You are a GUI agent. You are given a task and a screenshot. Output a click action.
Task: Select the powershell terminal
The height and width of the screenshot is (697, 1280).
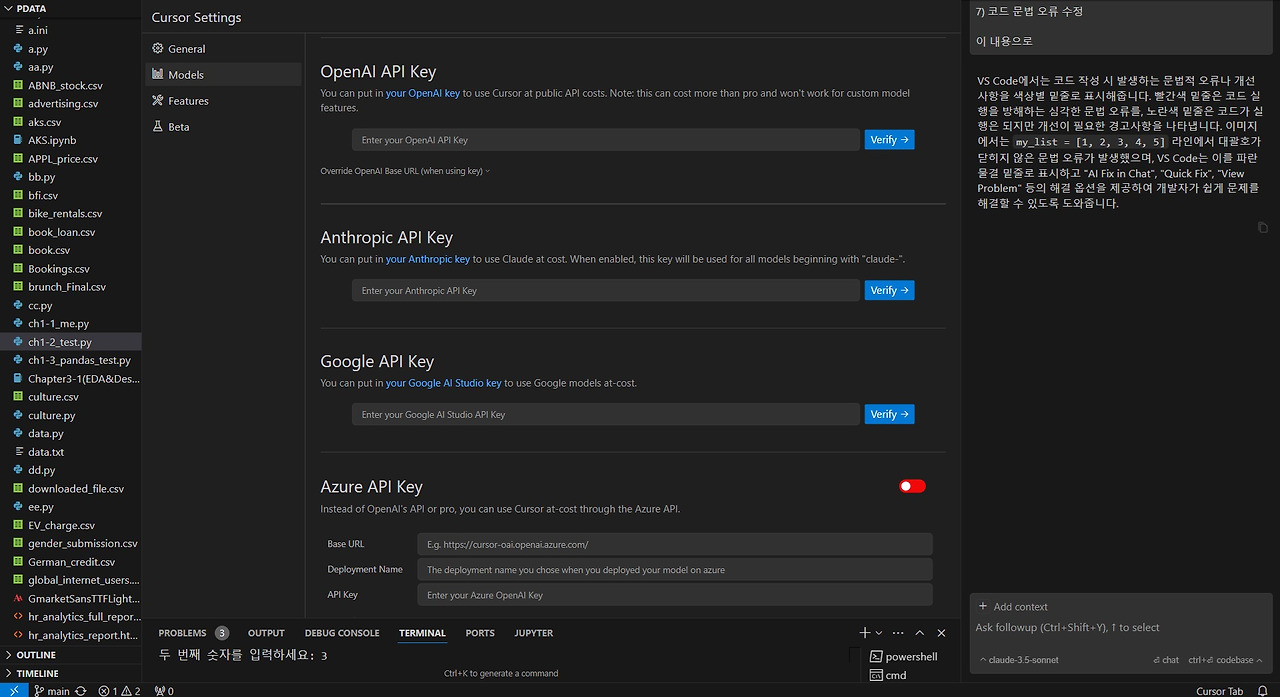point(904,656)
